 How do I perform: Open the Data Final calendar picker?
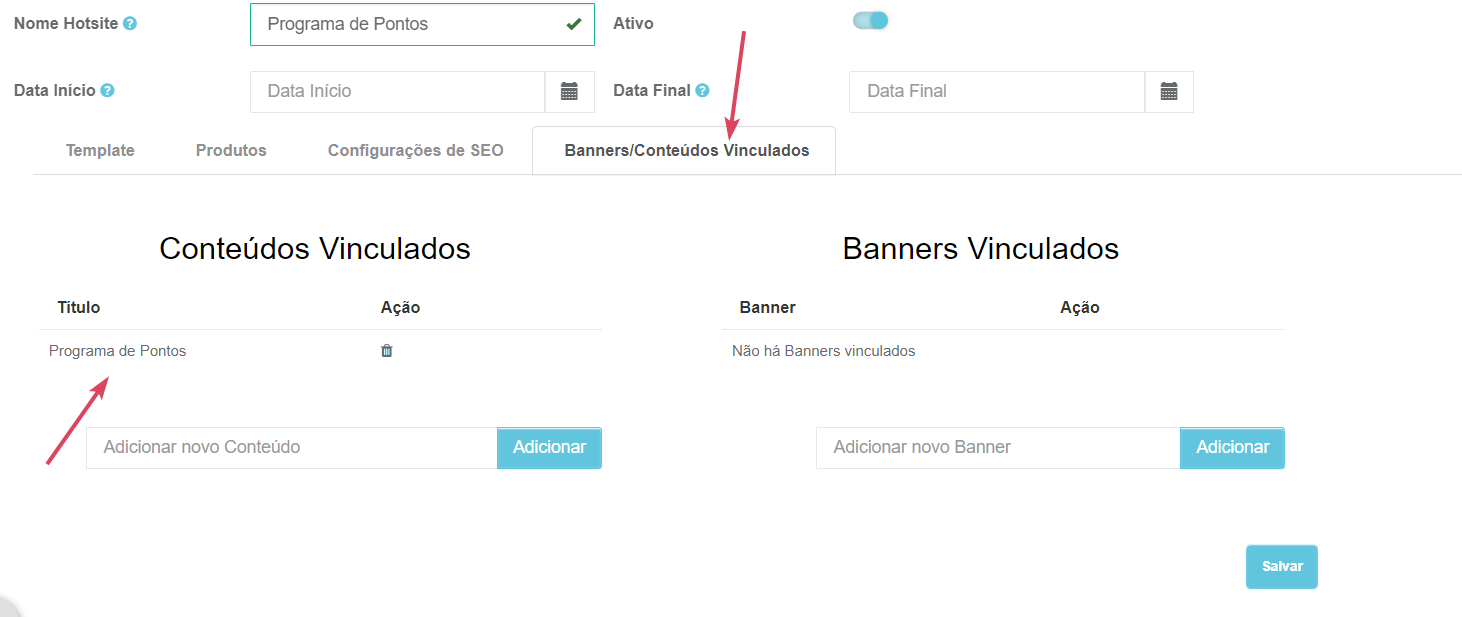tap(1169, 91)
